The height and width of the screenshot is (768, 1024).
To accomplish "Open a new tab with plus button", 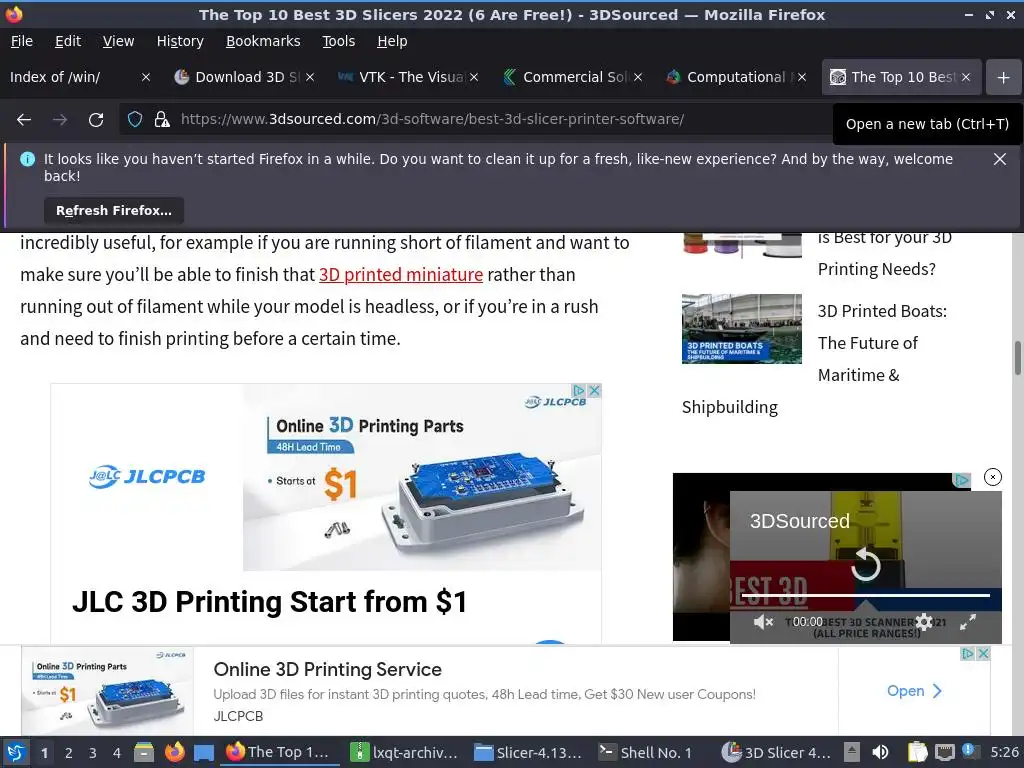I will coord(1004,78).
